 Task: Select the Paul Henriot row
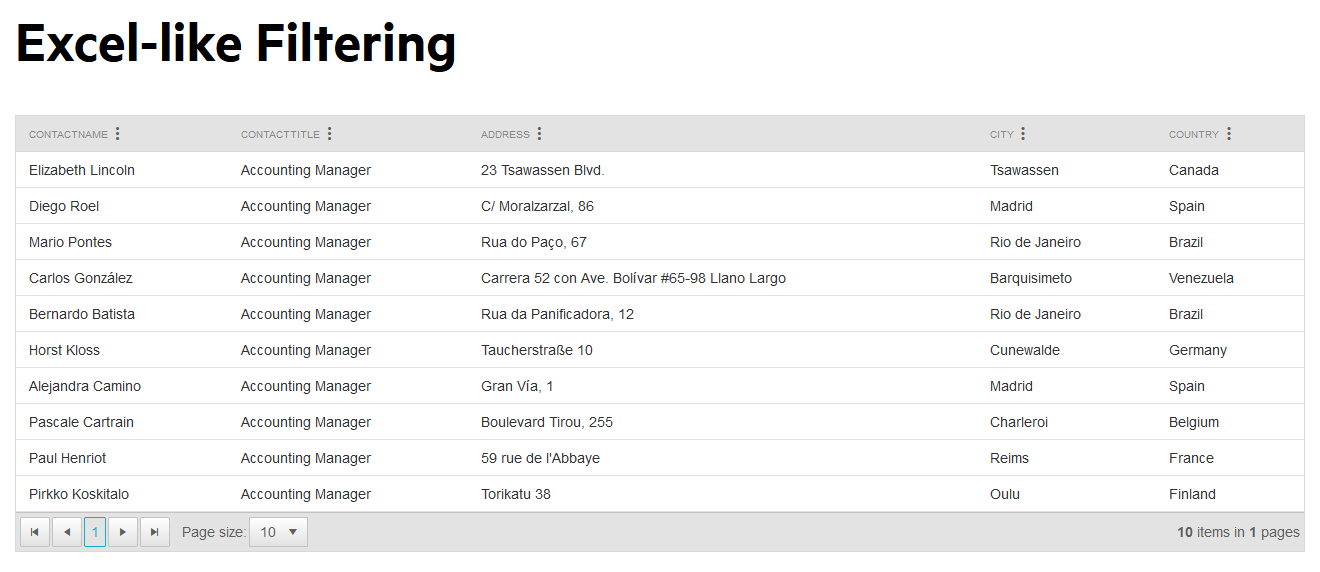pyautogui.click(x=68, y=458)
